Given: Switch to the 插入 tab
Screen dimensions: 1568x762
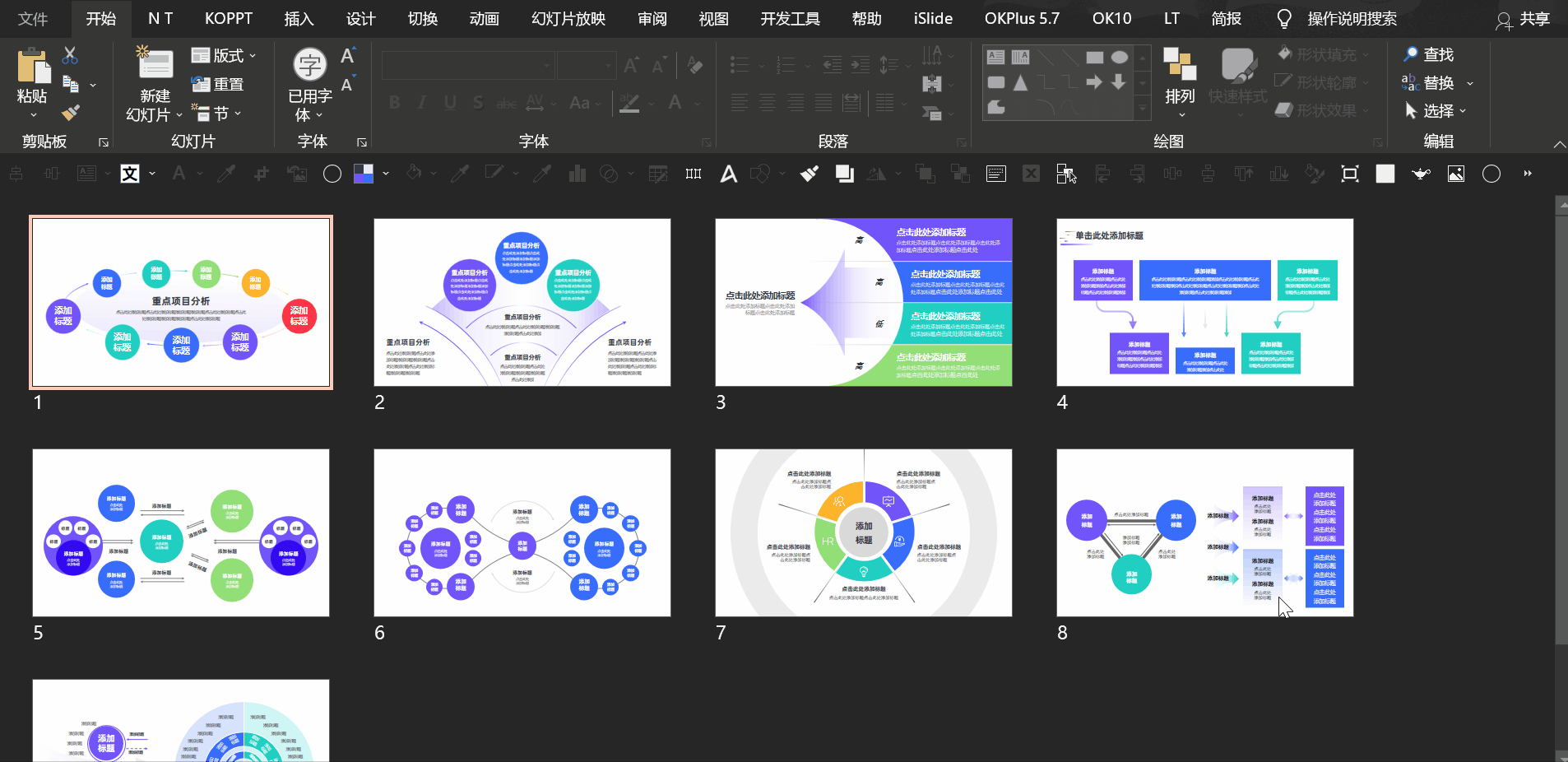Looking at the screenshot, I should tap(299, 19).
